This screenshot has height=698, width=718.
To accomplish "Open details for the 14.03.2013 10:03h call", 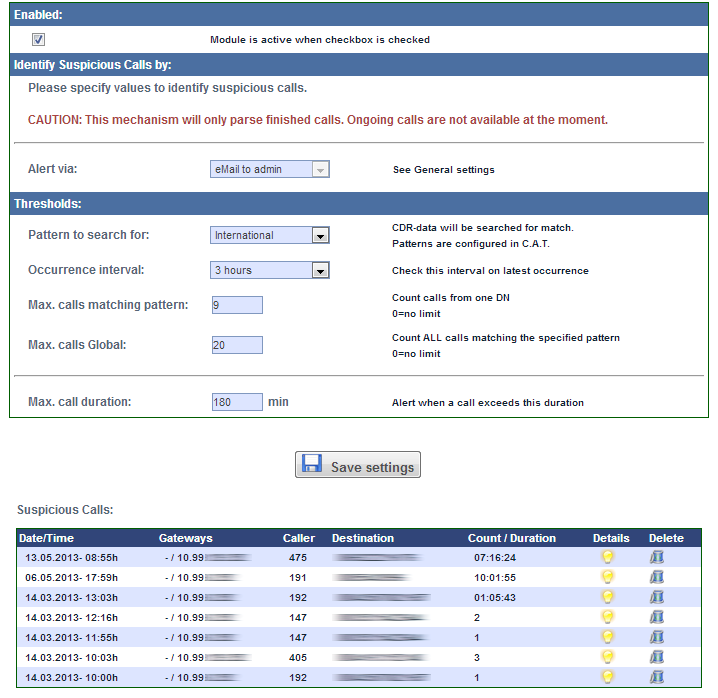I will [607, 657].
